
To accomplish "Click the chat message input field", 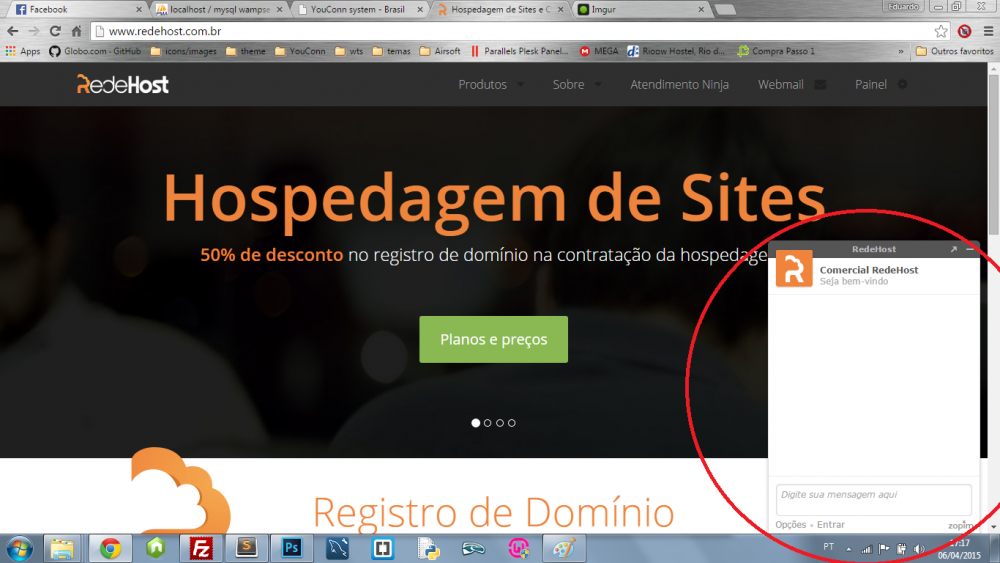I will 873,499.
